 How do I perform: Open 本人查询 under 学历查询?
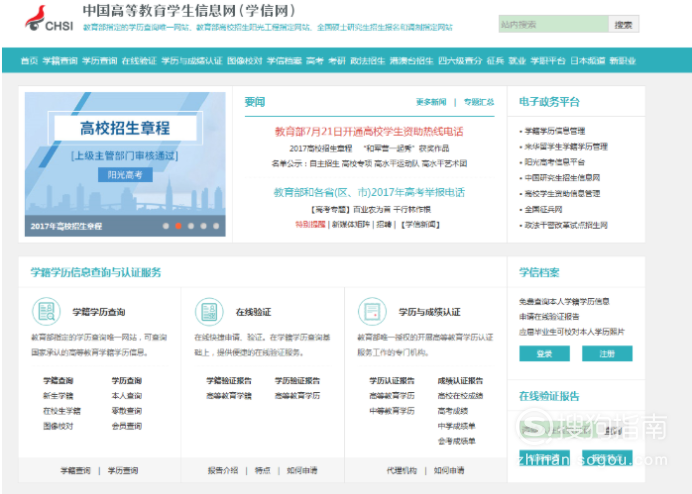pyautogui.click(x=127, y=396)
